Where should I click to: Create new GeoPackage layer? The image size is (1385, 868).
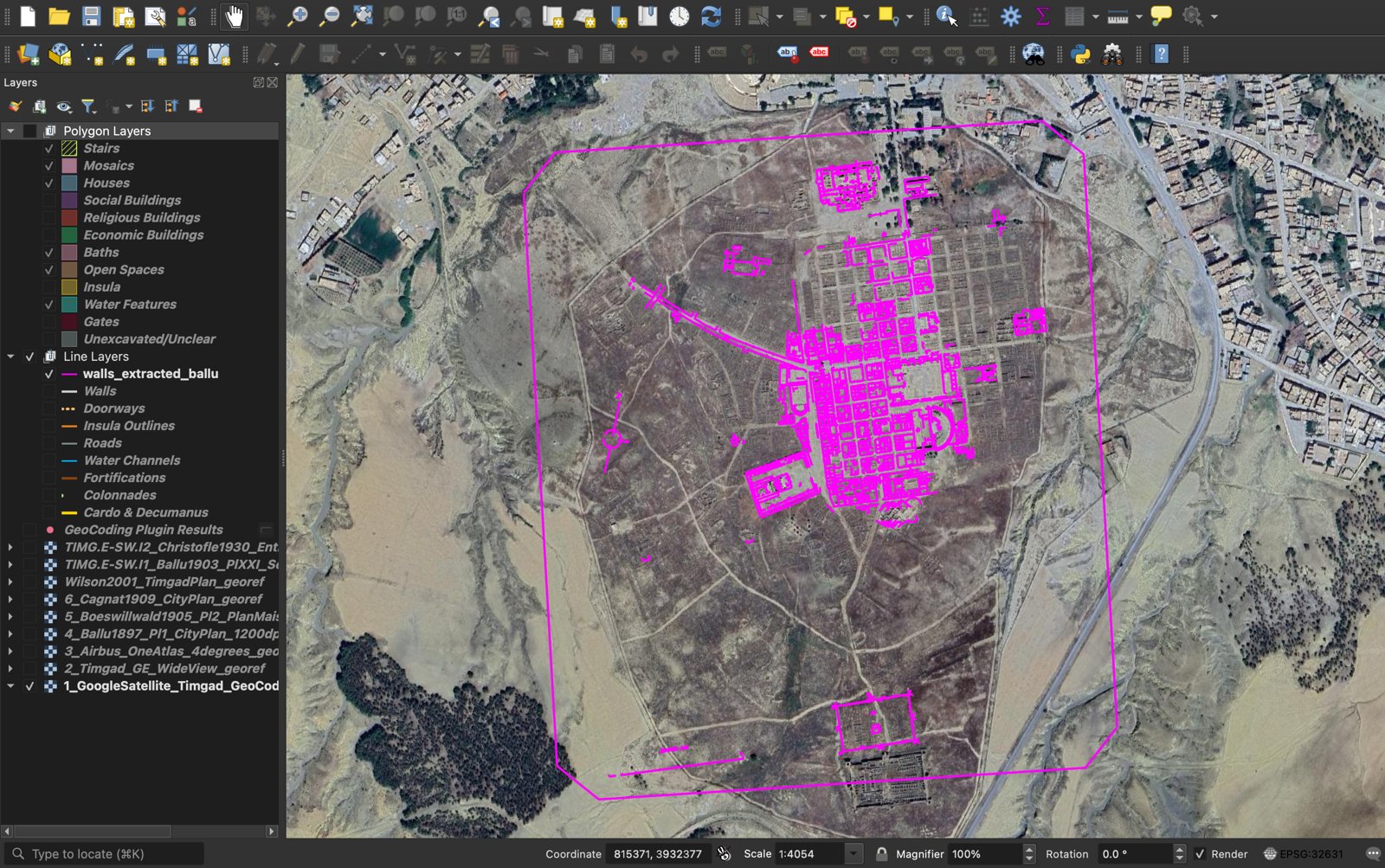click(60, 55)
